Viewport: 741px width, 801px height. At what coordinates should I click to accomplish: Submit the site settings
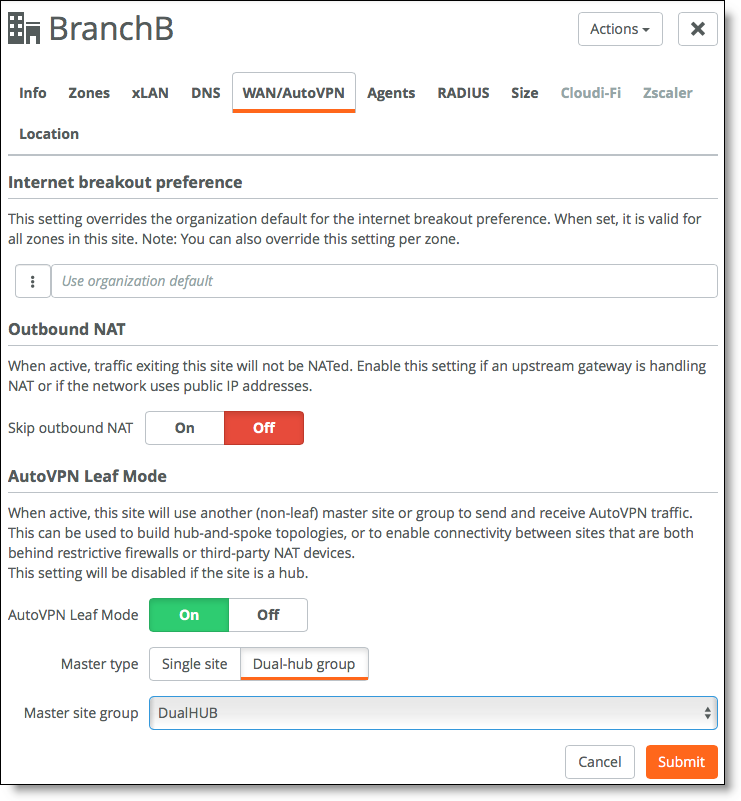[x=681, y=762]
